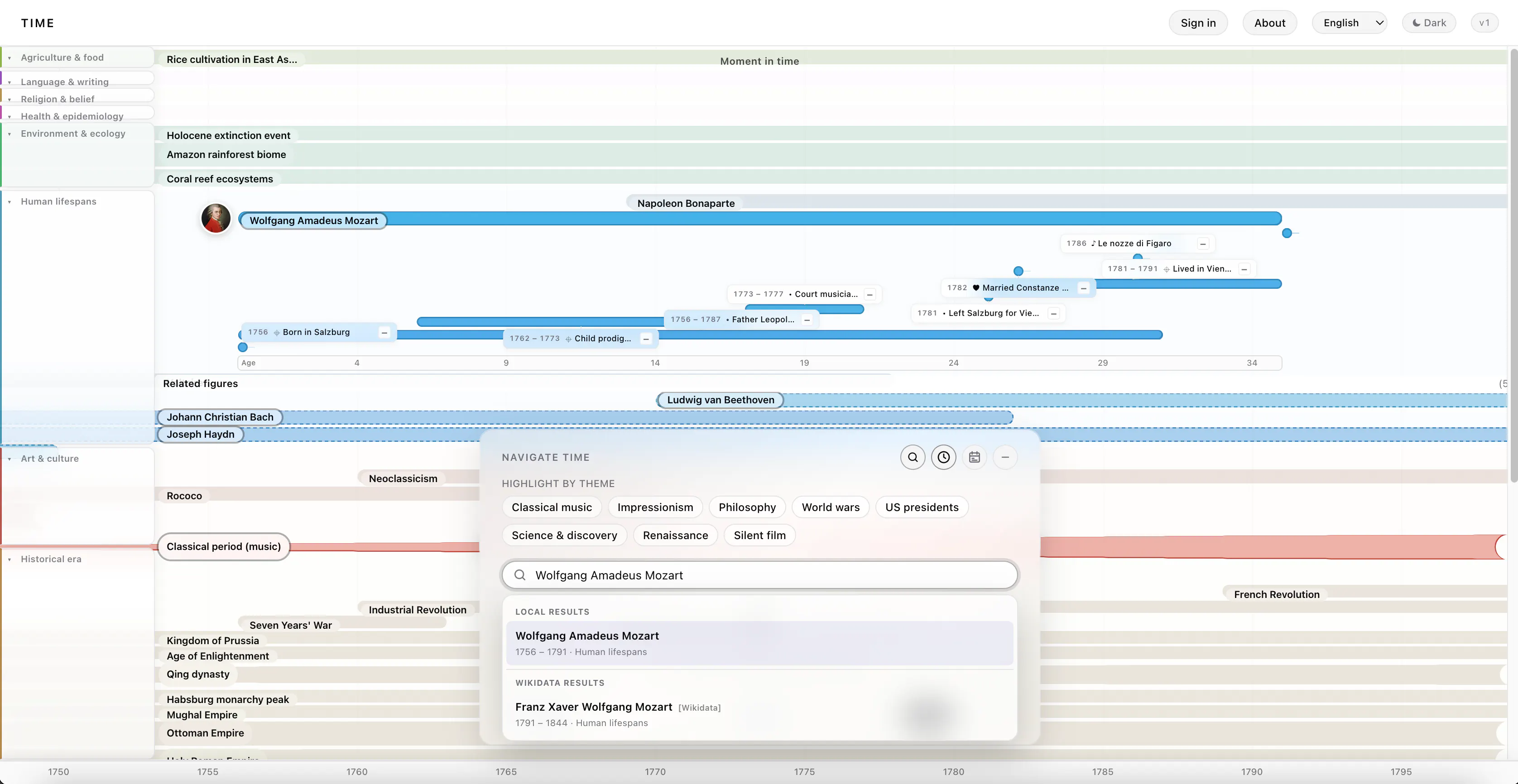
Task: Open Classical period (music) timeline entry
Action: [x=223, y=547]
